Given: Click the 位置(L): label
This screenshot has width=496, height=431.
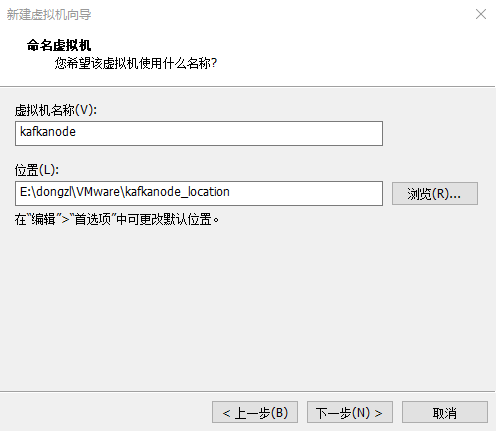Looking at the screenshot, I should 37,170.
